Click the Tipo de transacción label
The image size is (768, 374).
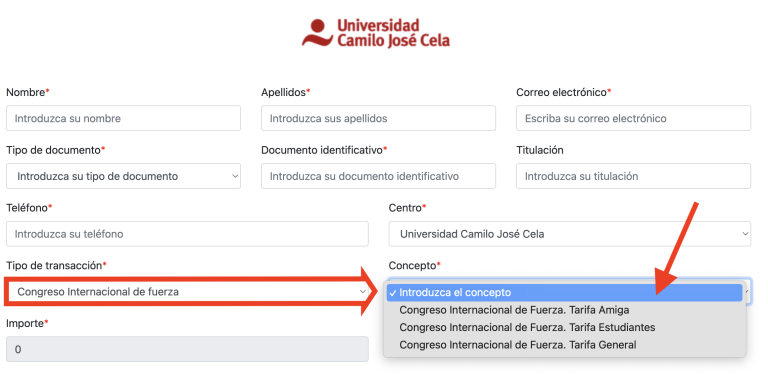click(56, 265)
